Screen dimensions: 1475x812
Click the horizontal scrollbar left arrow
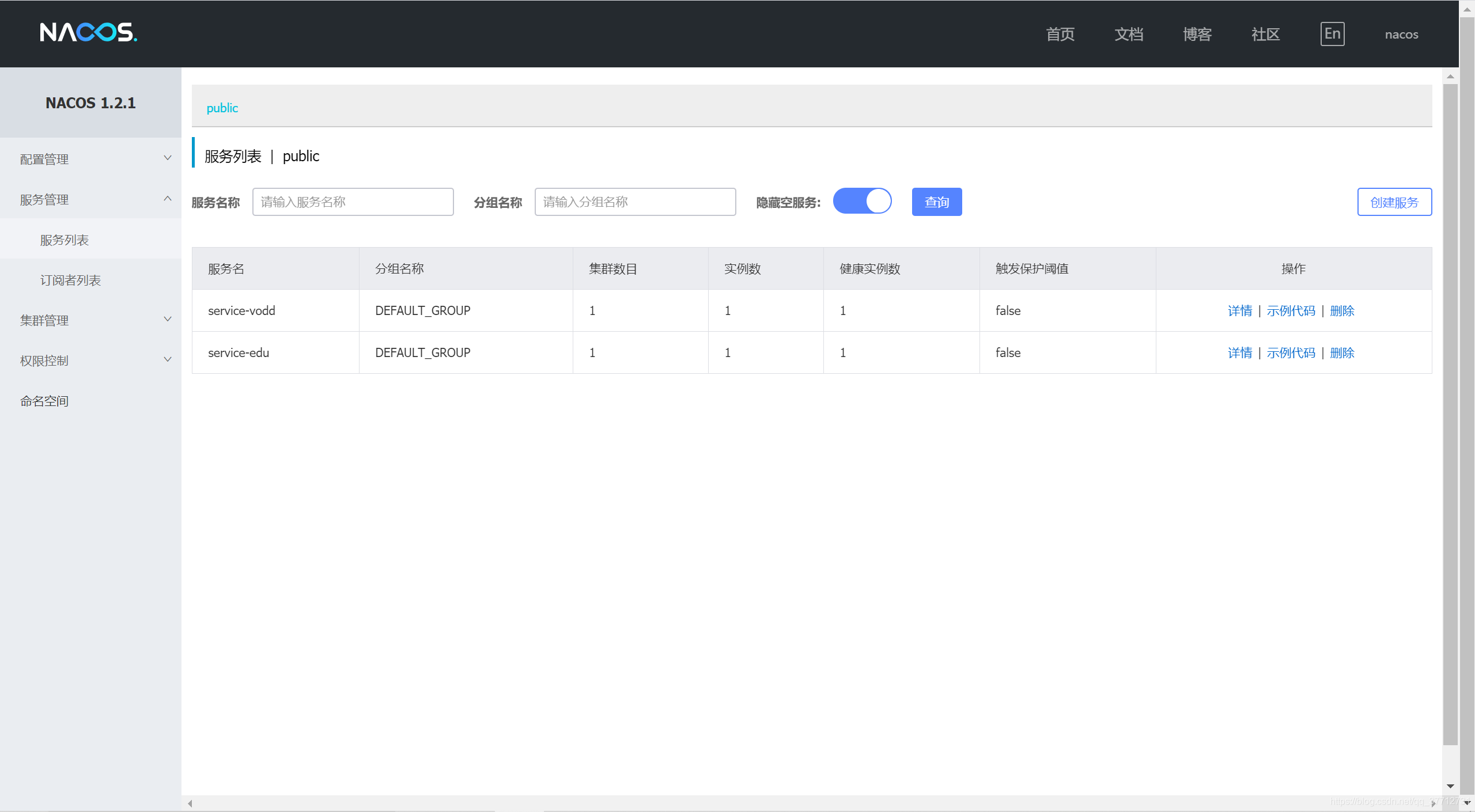point(190,803)
